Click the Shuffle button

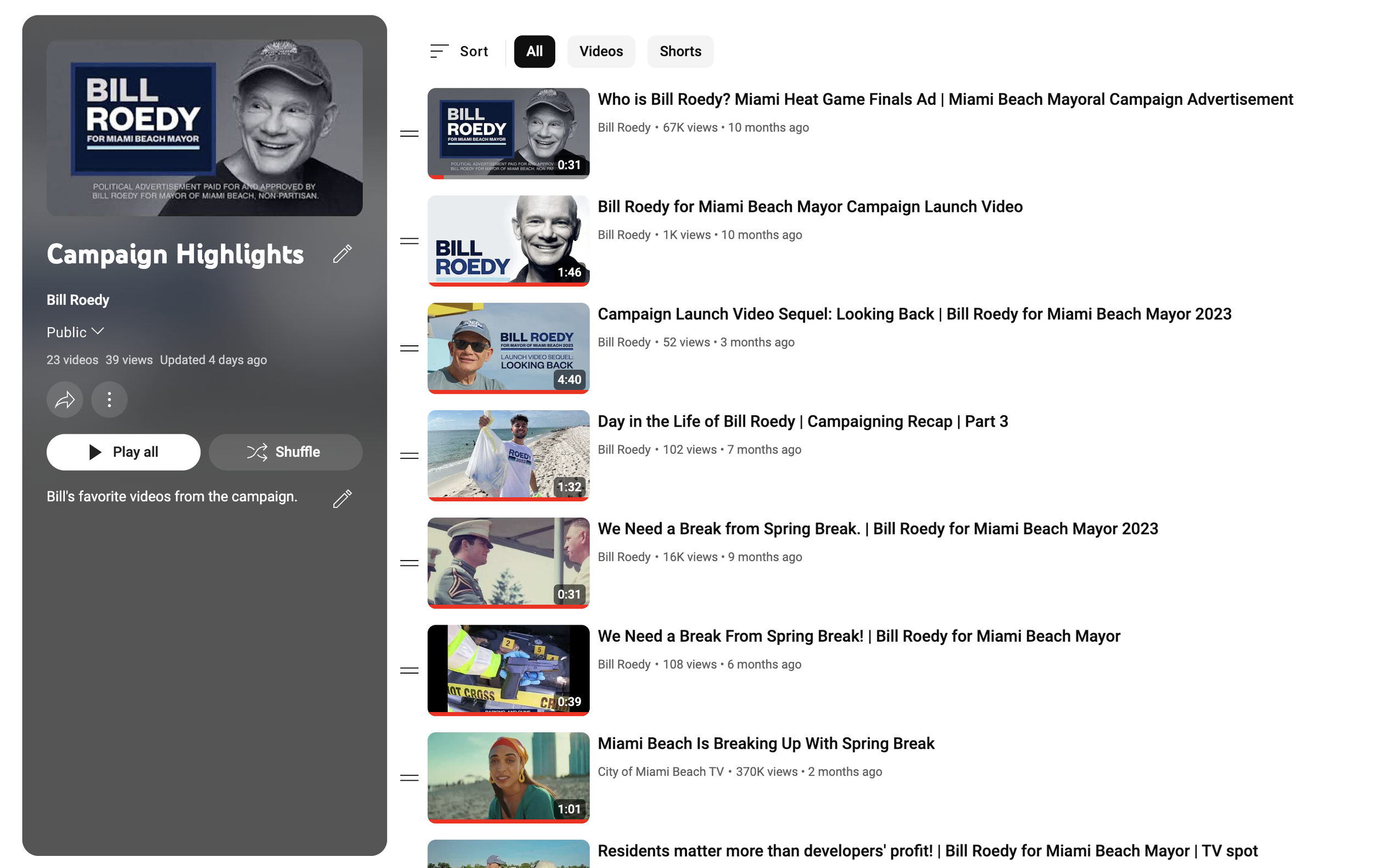tap(285, 452)
